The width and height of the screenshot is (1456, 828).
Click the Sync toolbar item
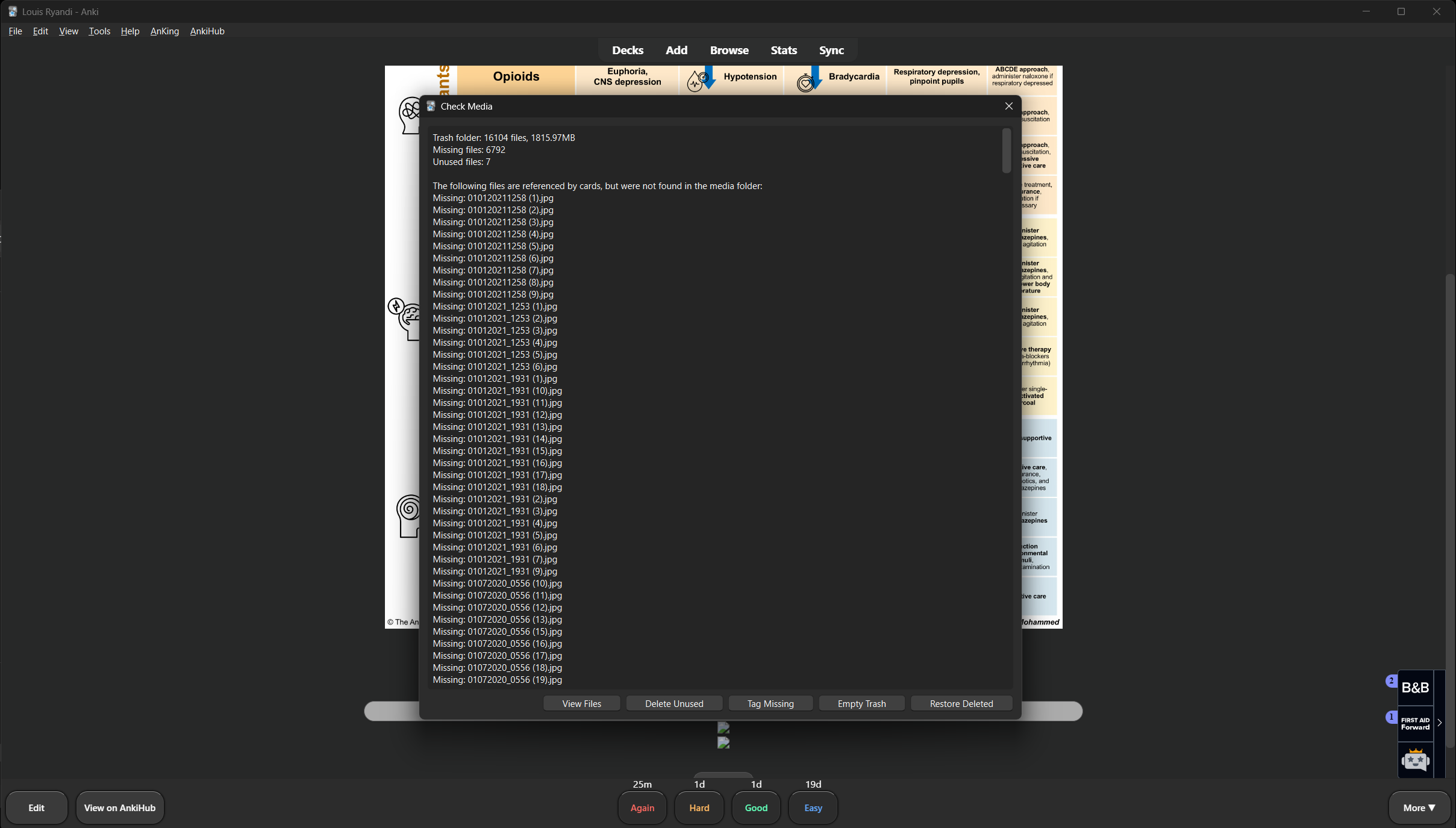[x=831, y=51]
